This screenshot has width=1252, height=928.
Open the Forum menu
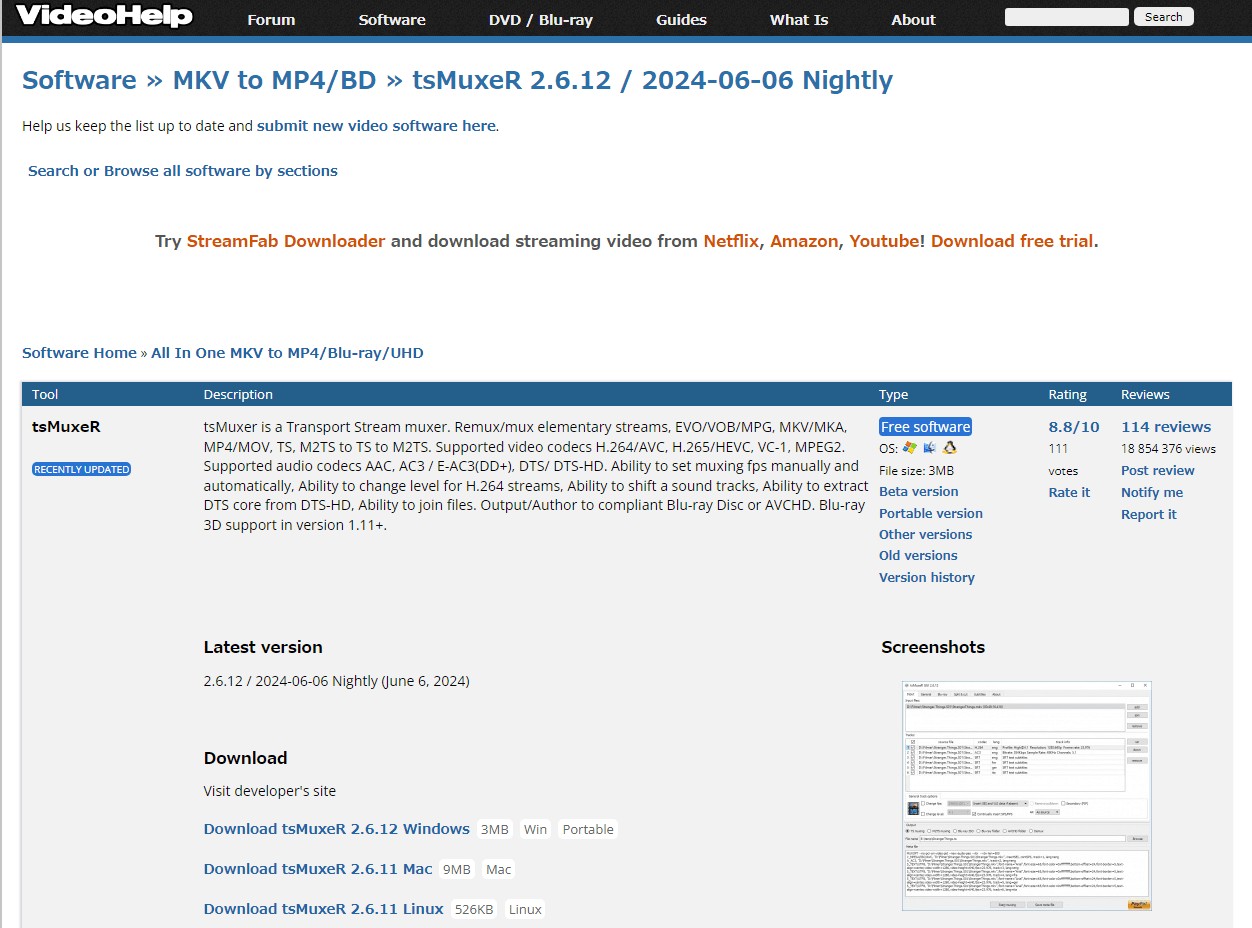[271, 20]
